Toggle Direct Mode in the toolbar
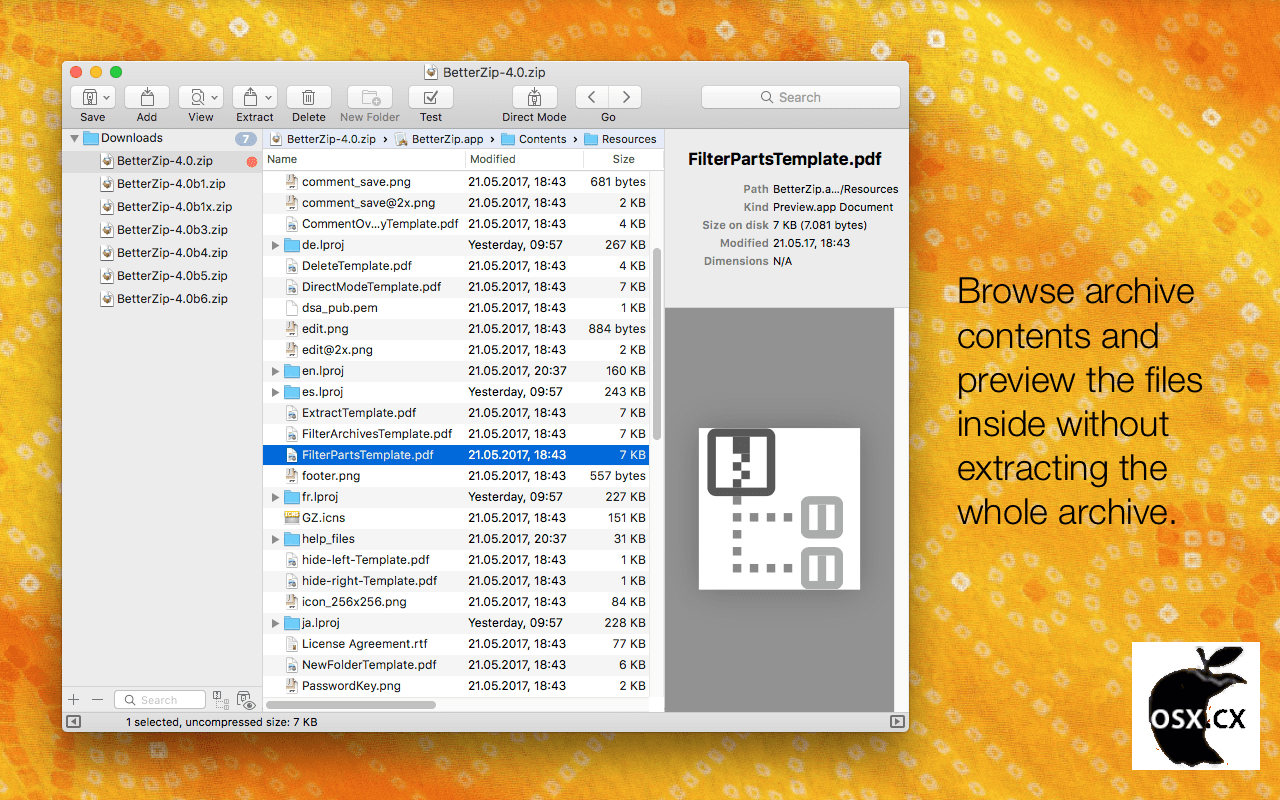1280x800 pixels. click(534, 97)
